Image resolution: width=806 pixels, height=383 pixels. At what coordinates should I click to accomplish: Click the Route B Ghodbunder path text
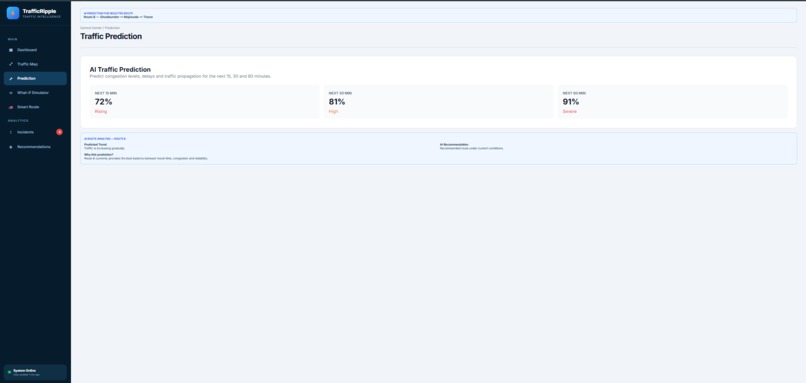(x=118, y=17)
